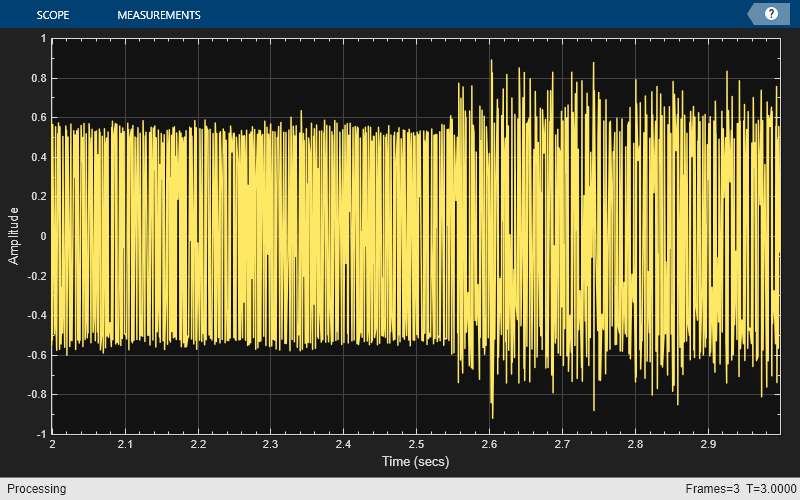
Task: Open the help question mark icon
Action: pos(771,14)
